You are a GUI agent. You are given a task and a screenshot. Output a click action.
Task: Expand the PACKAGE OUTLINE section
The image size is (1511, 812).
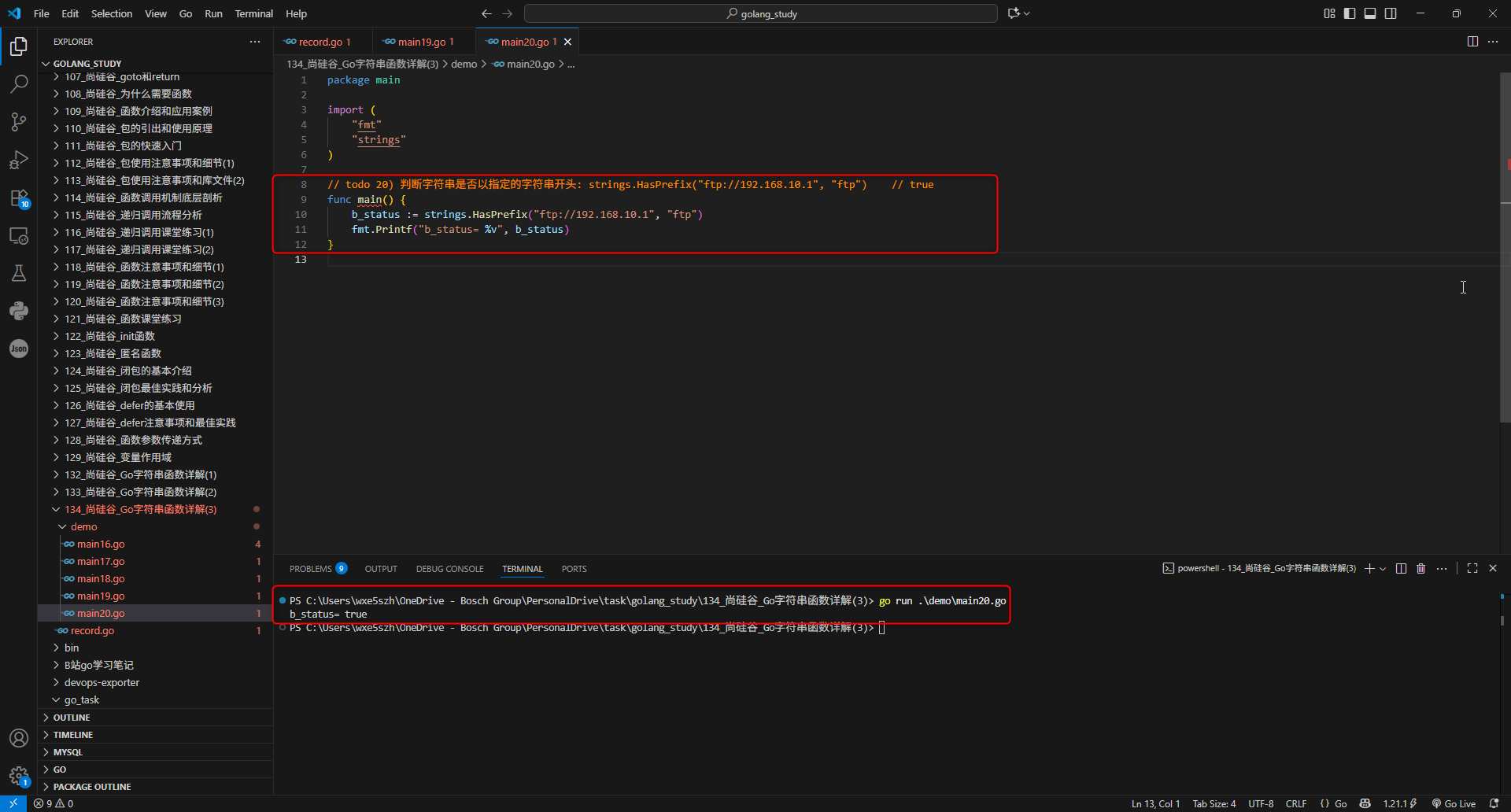156,787
